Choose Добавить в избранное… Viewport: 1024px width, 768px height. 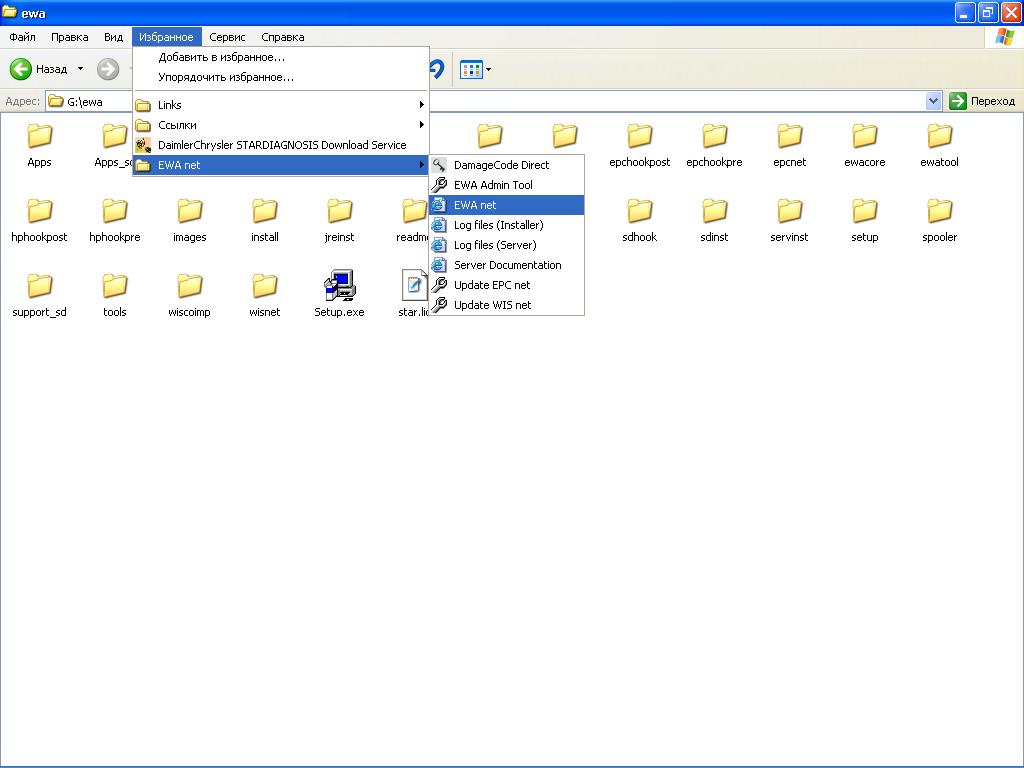281,57
